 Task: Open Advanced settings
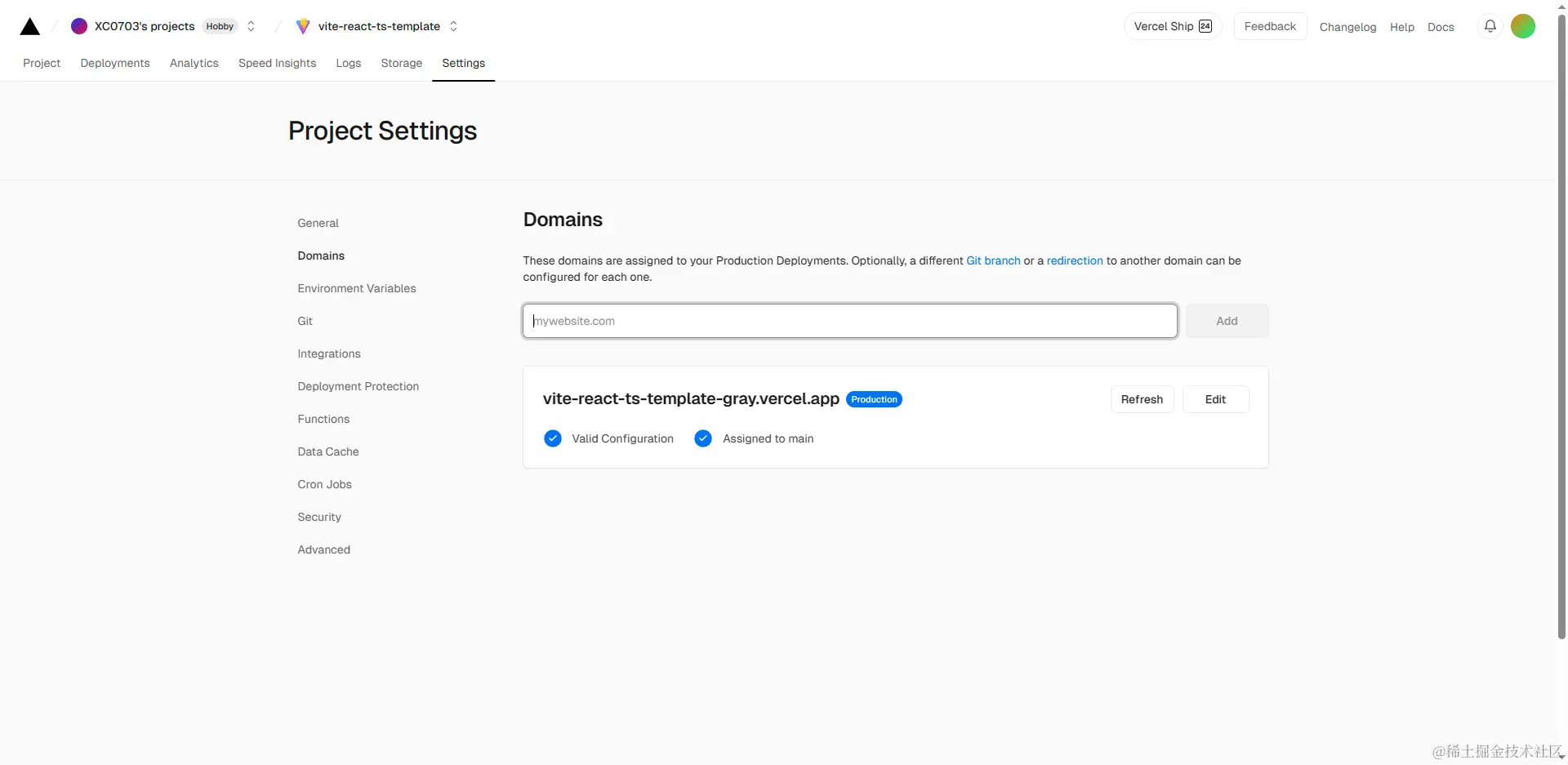pos(324,549)
